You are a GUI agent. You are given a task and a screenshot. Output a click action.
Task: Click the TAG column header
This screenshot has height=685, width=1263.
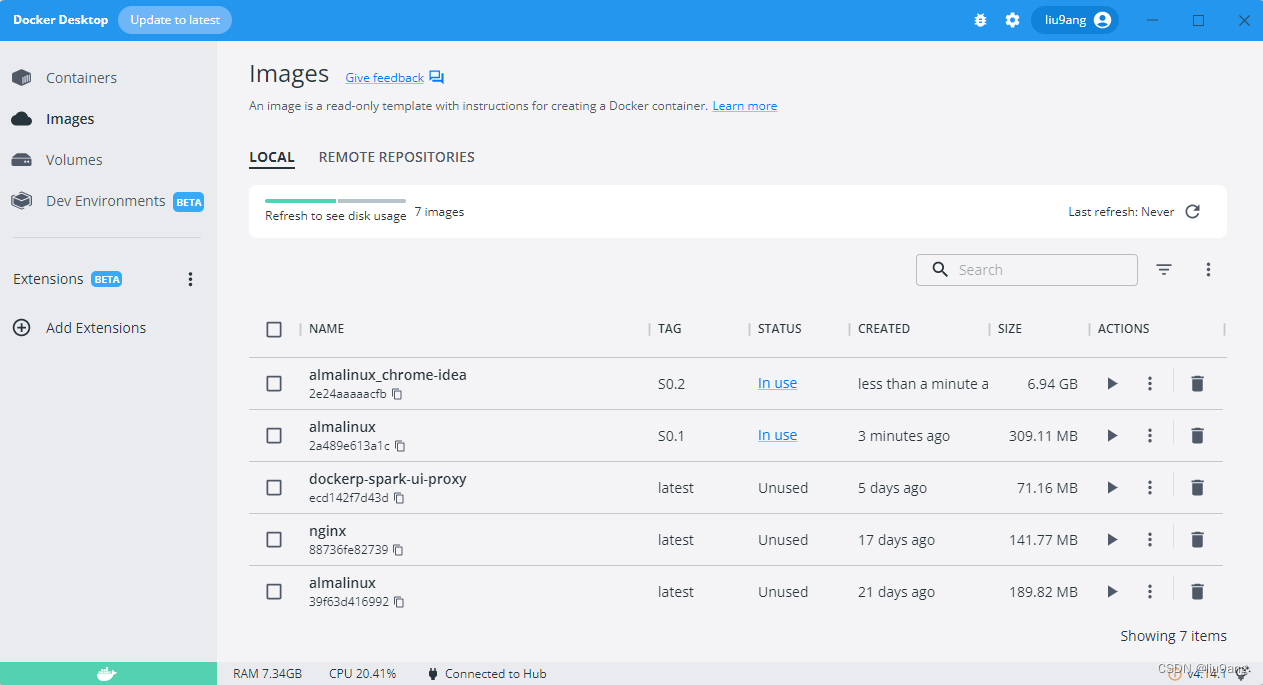(670, 329)
